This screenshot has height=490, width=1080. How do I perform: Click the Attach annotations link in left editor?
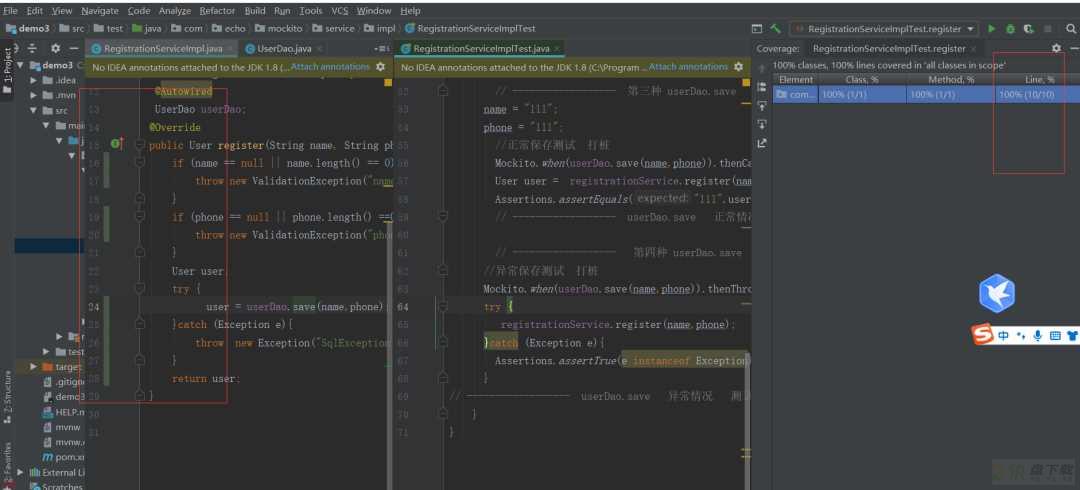[331, 67]
